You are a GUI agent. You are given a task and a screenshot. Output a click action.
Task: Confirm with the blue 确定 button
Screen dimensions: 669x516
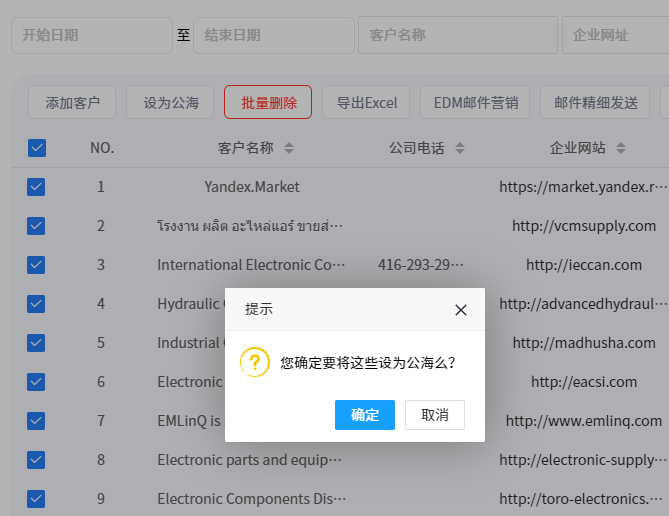(365, 415)
